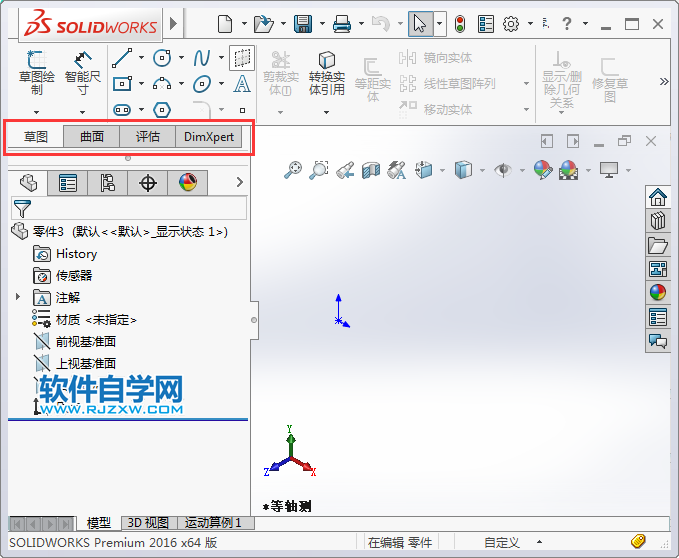
Task: Click the Section View icon
Action: 371,170
